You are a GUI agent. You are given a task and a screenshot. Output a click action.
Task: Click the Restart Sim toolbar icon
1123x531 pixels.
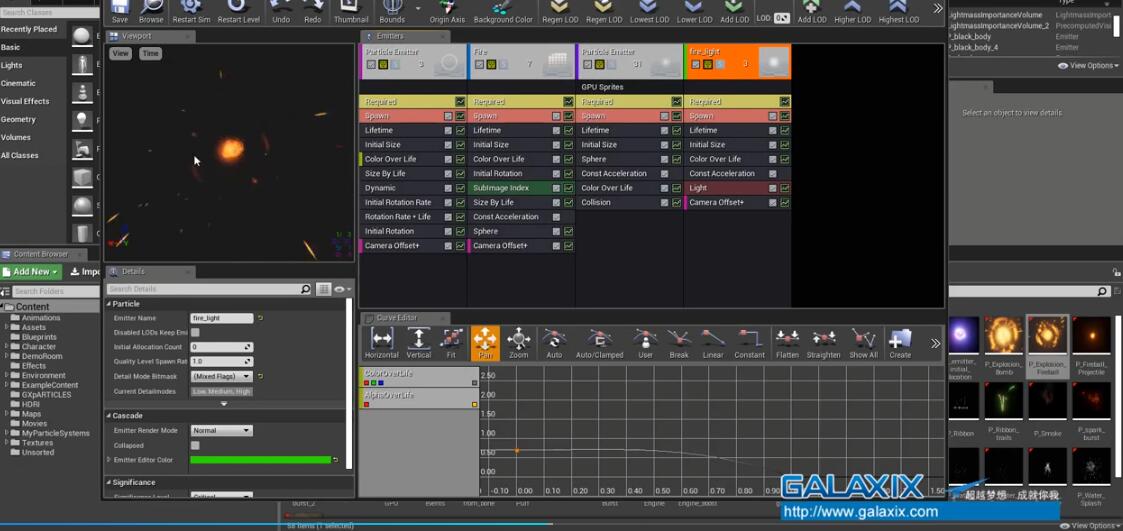[191, 9]
